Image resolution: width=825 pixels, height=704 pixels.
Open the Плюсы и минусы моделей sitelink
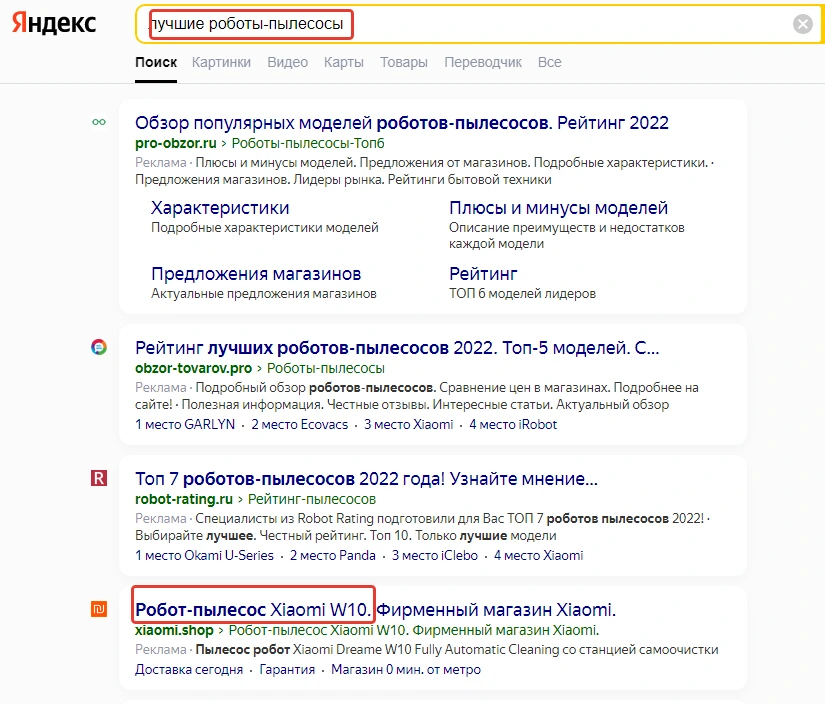(x=558, y=208)
